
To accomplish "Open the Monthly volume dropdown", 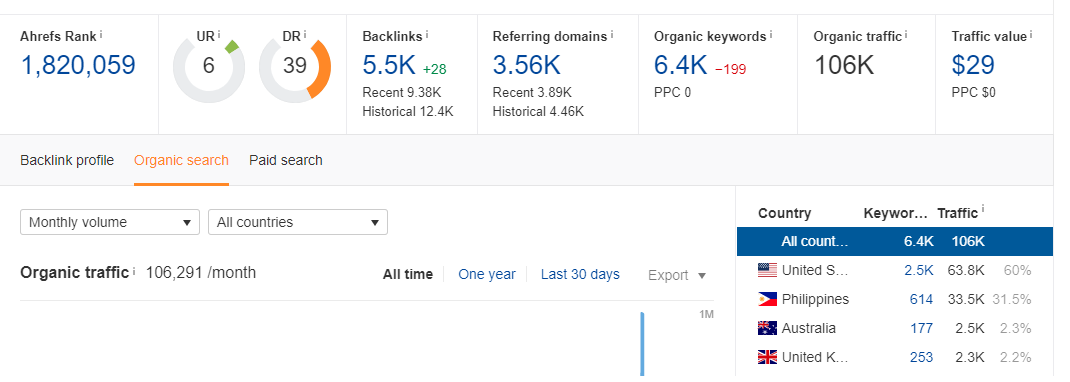I will 110,222.
